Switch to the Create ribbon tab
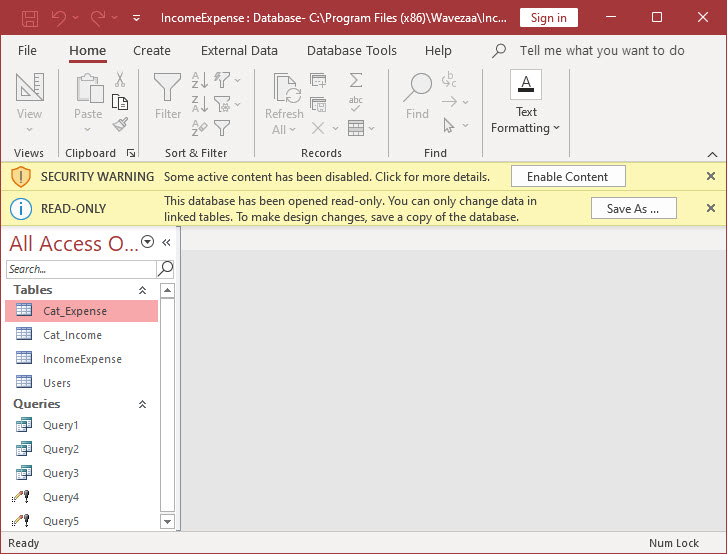727x554 pixels. click(x=152, y=51)
